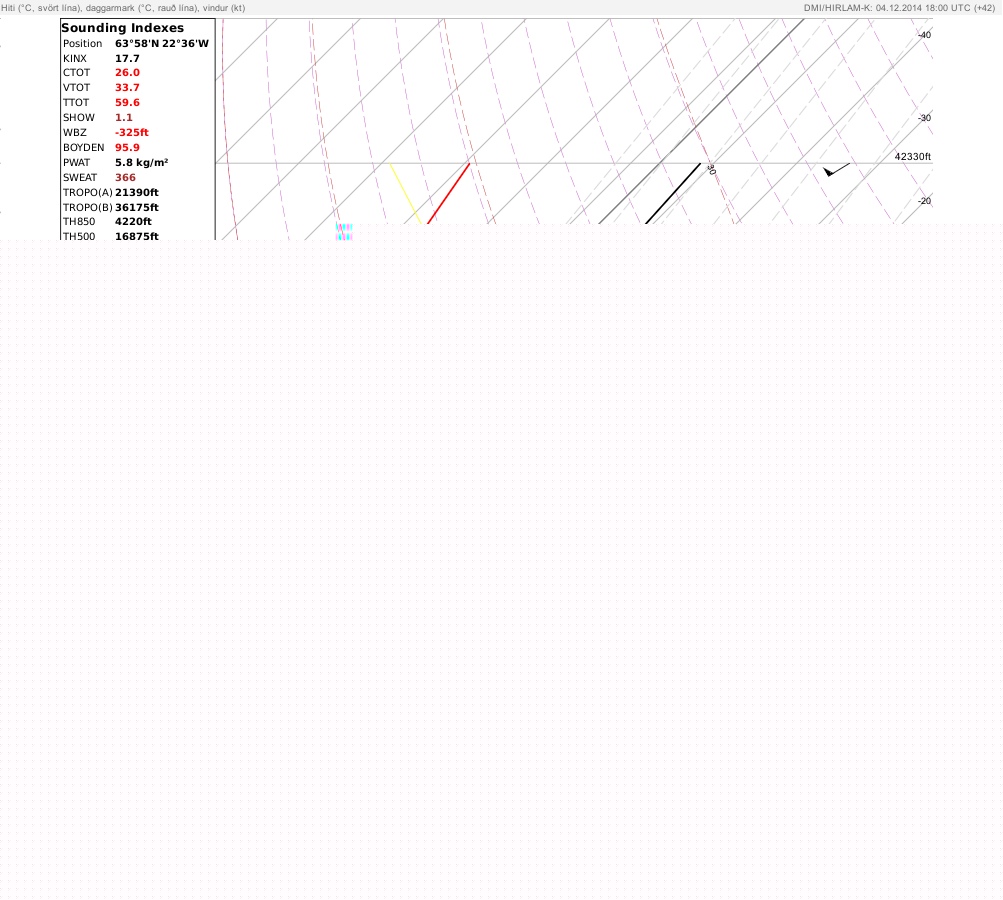The height and width of the screenshot is (900, 1003).
Task: Click the PWAT value 5.8 kg/m²
Action: (141, 162)
